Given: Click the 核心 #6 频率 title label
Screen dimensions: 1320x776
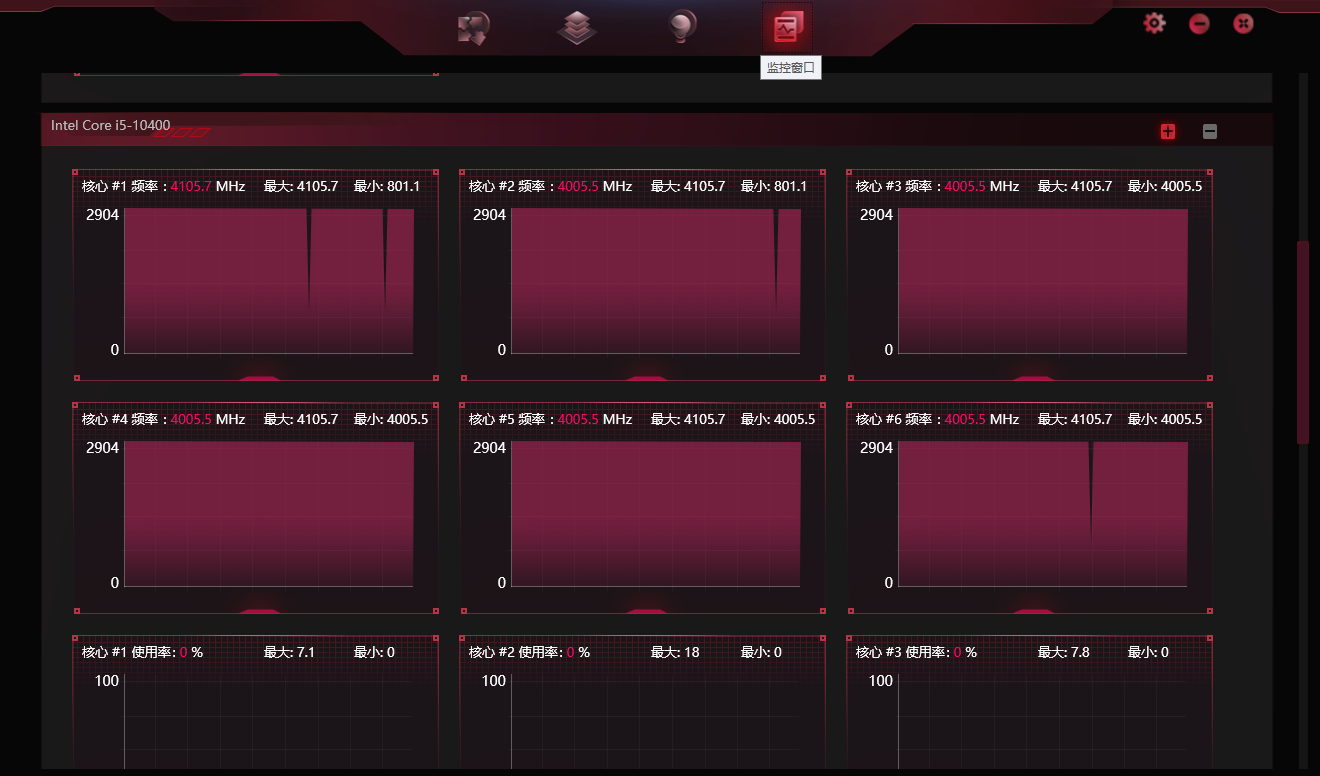Looking at the screenshot, I should (897, 419).
